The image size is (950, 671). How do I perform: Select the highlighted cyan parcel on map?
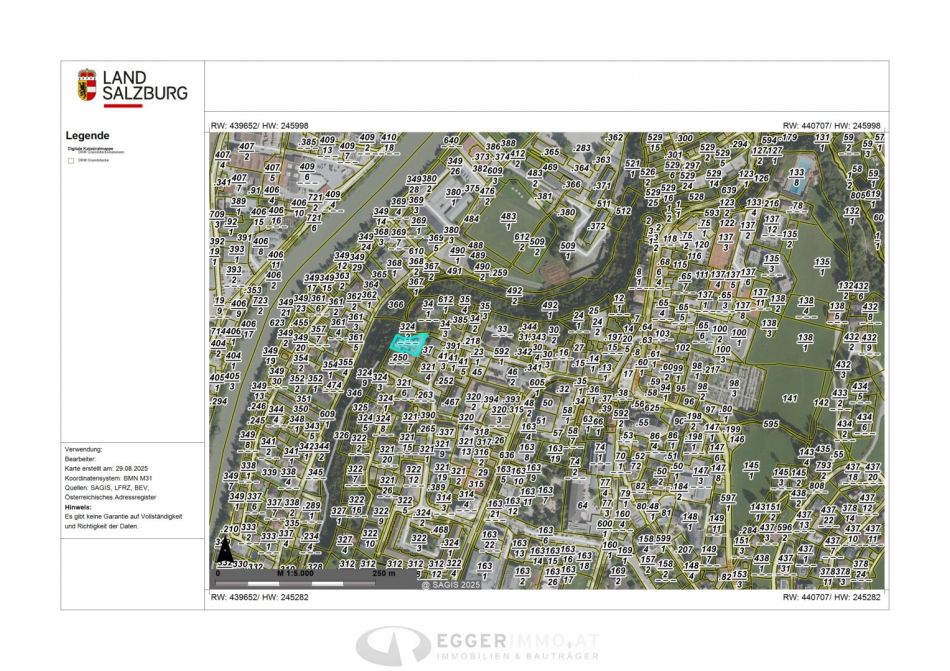pyautogui.click(x=408, y=342)
